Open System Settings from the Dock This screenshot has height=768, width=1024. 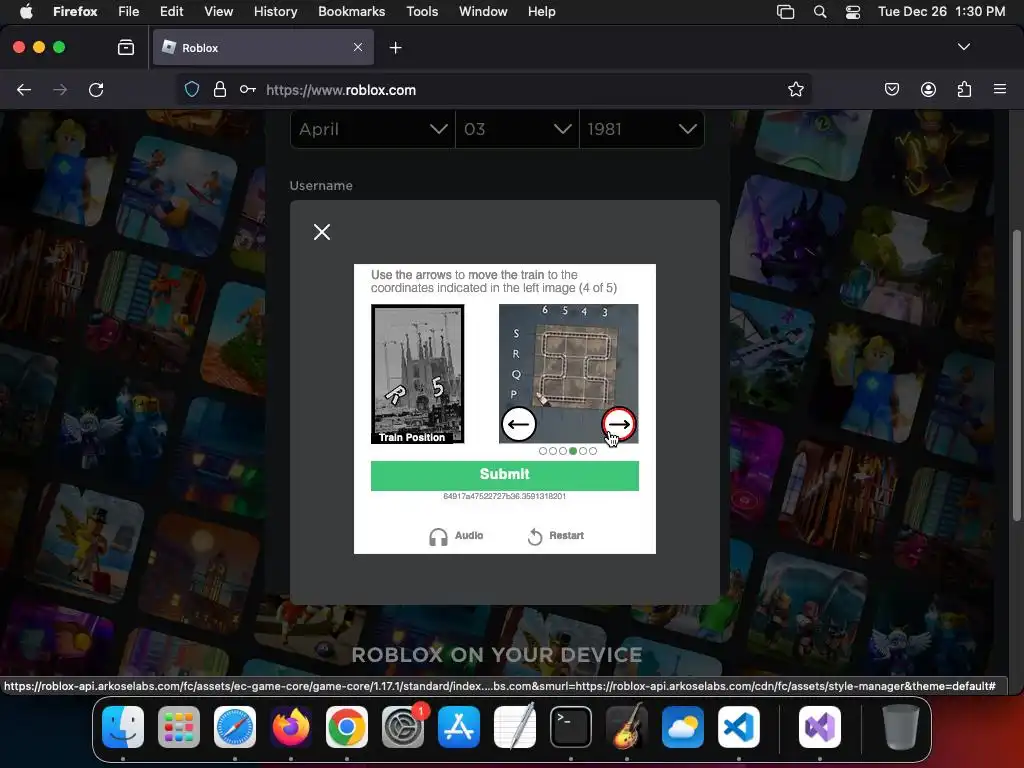pyautogui.click(x=403, y=727)
